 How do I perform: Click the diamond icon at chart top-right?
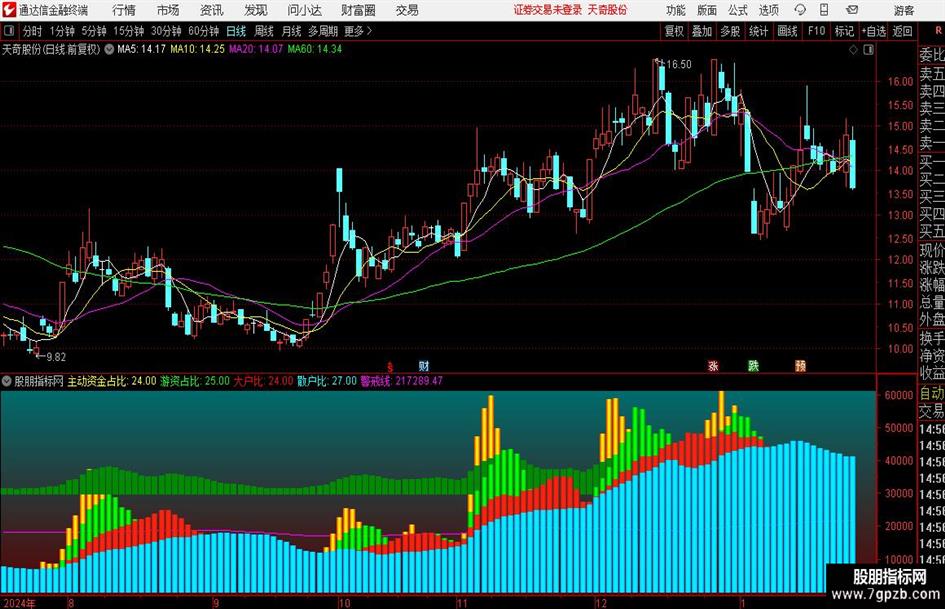click(853, 50)
